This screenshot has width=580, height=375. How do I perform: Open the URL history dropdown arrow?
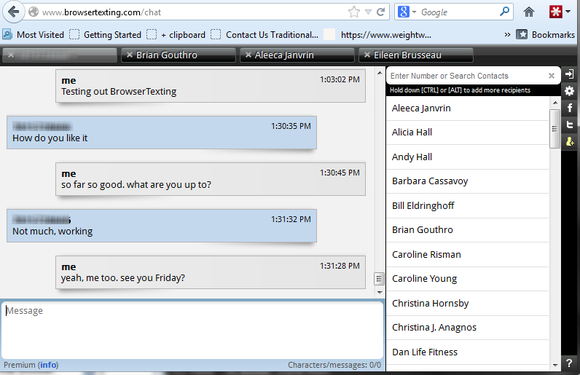368,12
